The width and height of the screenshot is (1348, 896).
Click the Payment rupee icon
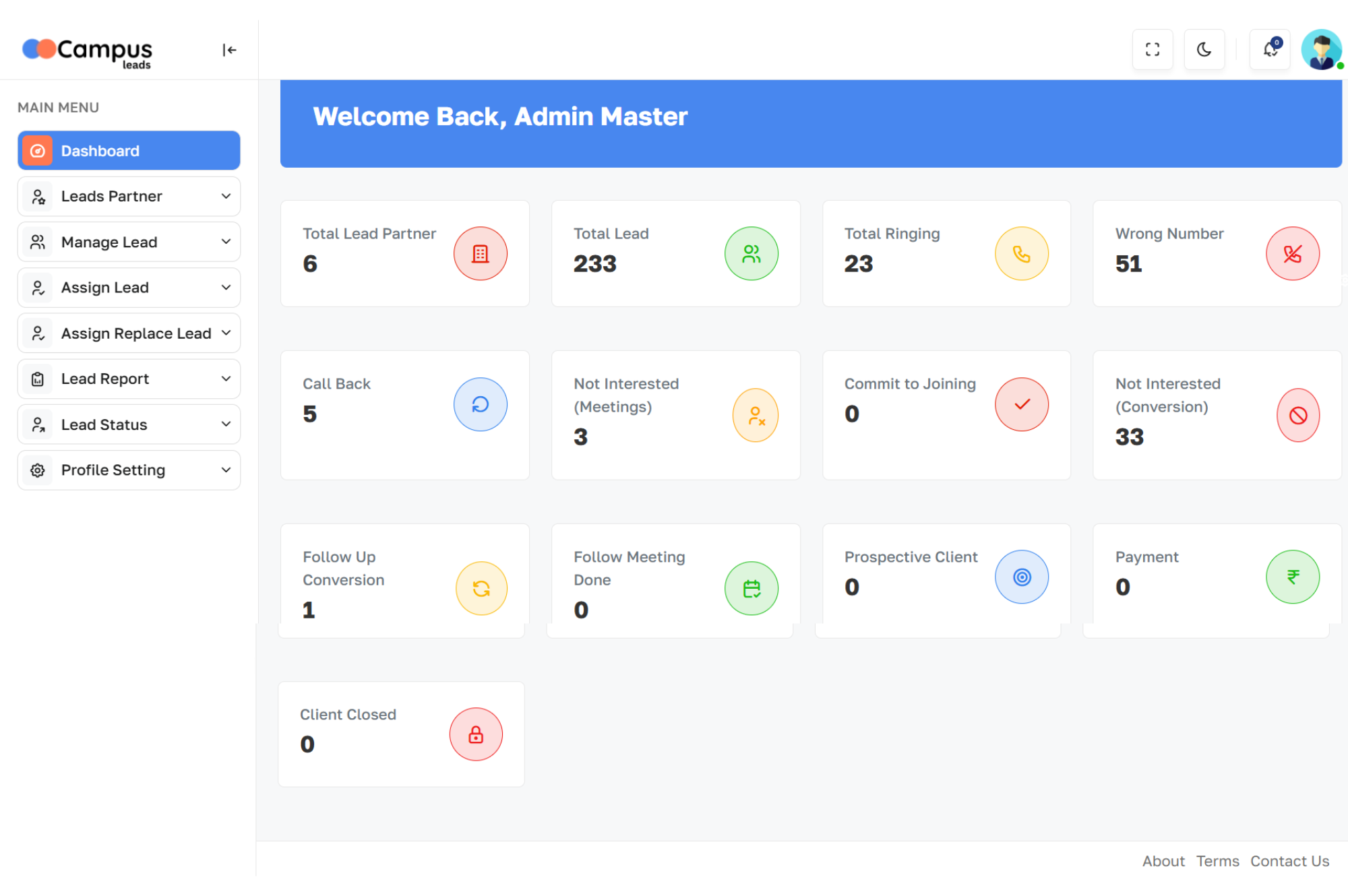coord(1292,577)
